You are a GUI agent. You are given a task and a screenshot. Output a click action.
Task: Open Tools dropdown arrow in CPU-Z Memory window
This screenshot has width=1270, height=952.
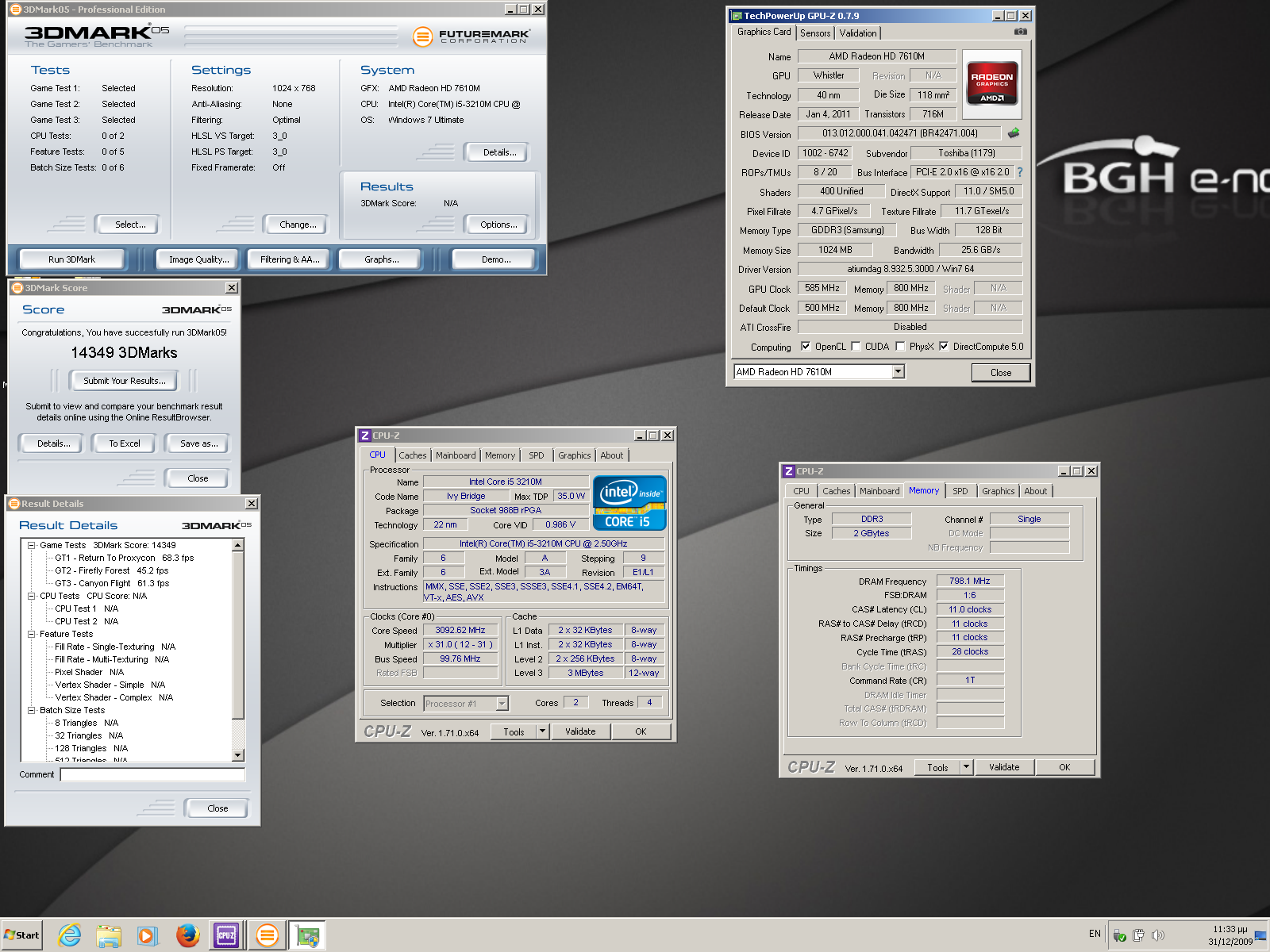pyautogui.click(x=967, y=767)
